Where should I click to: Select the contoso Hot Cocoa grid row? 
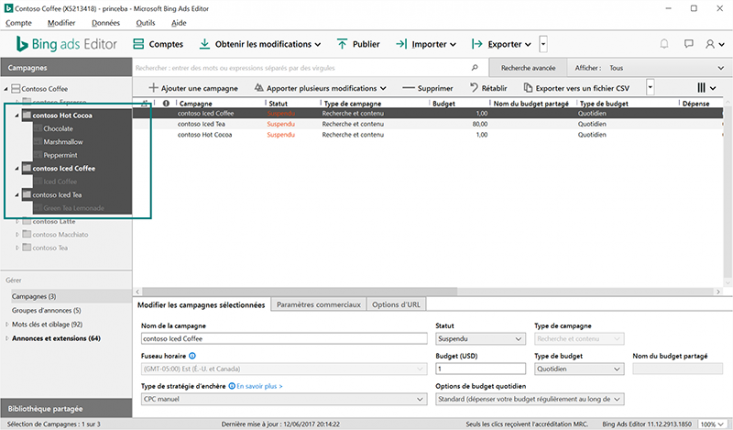428,135
